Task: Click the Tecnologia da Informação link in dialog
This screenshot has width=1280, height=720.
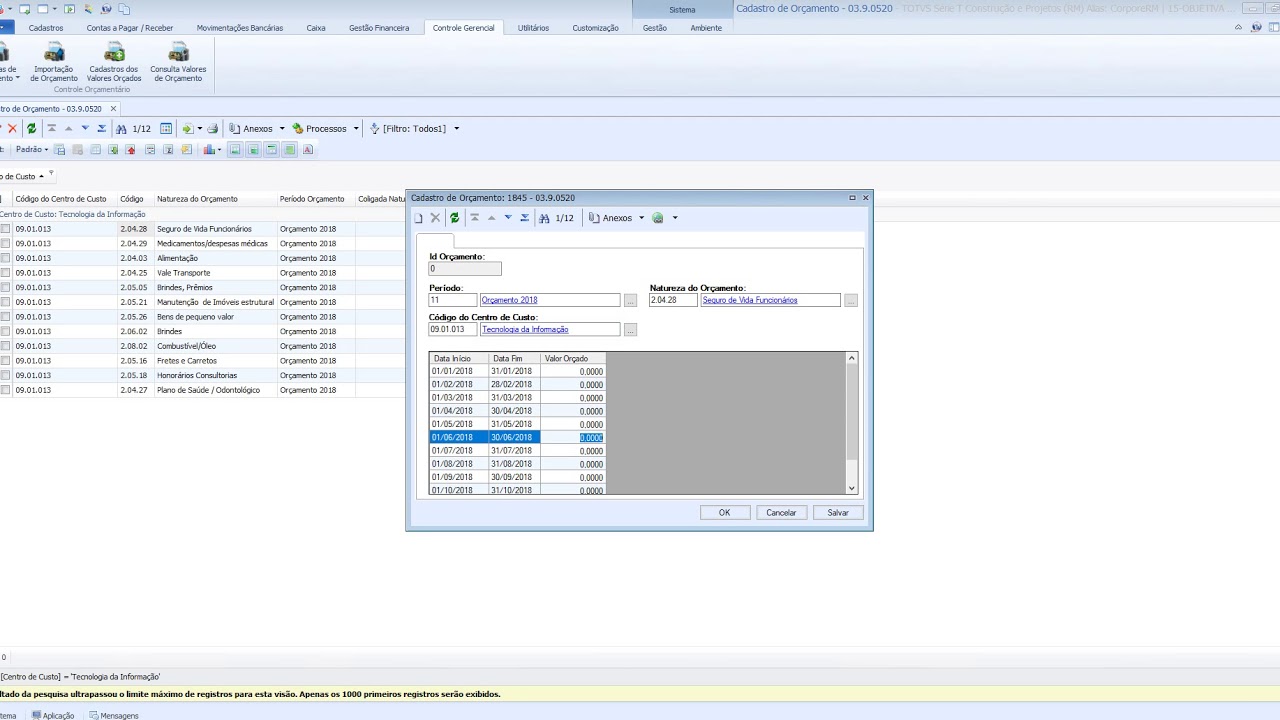Action: [525, 329]
